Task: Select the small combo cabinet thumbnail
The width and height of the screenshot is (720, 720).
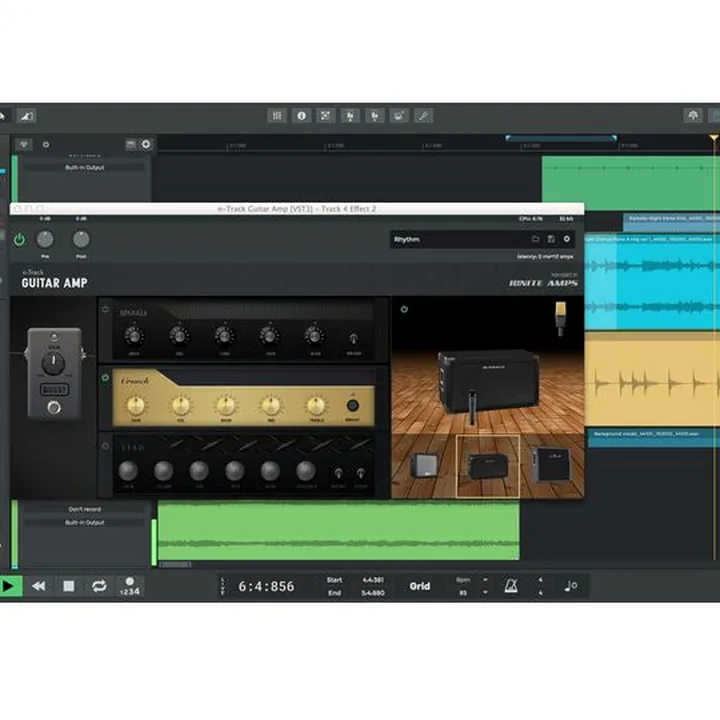Action: click(423, 466)
